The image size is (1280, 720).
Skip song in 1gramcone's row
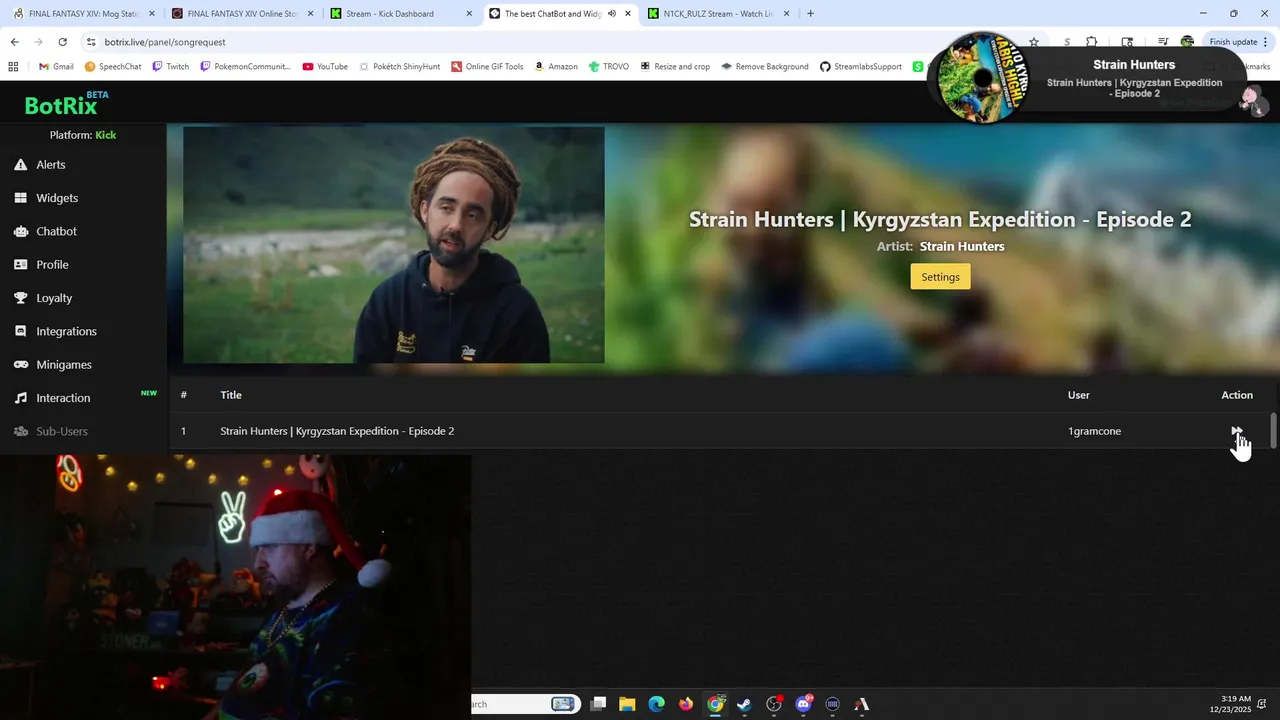click(1237, 431)
